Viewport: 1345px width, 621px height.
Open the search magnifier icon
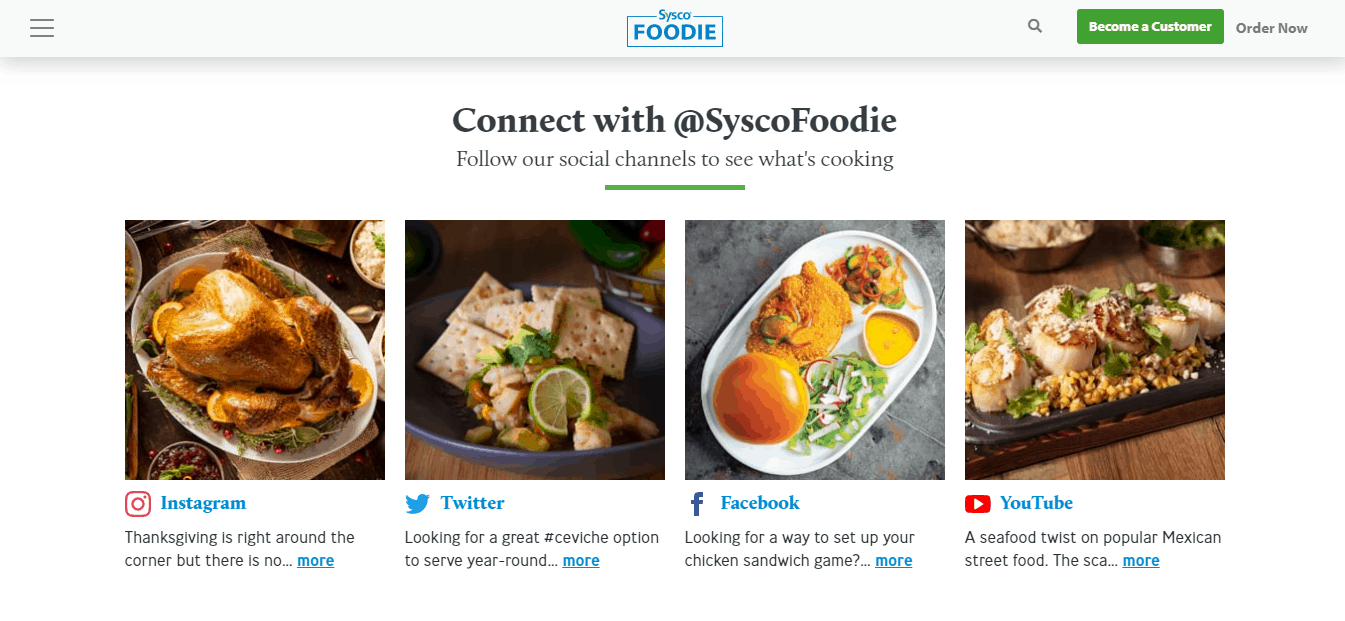(1034, 25)
